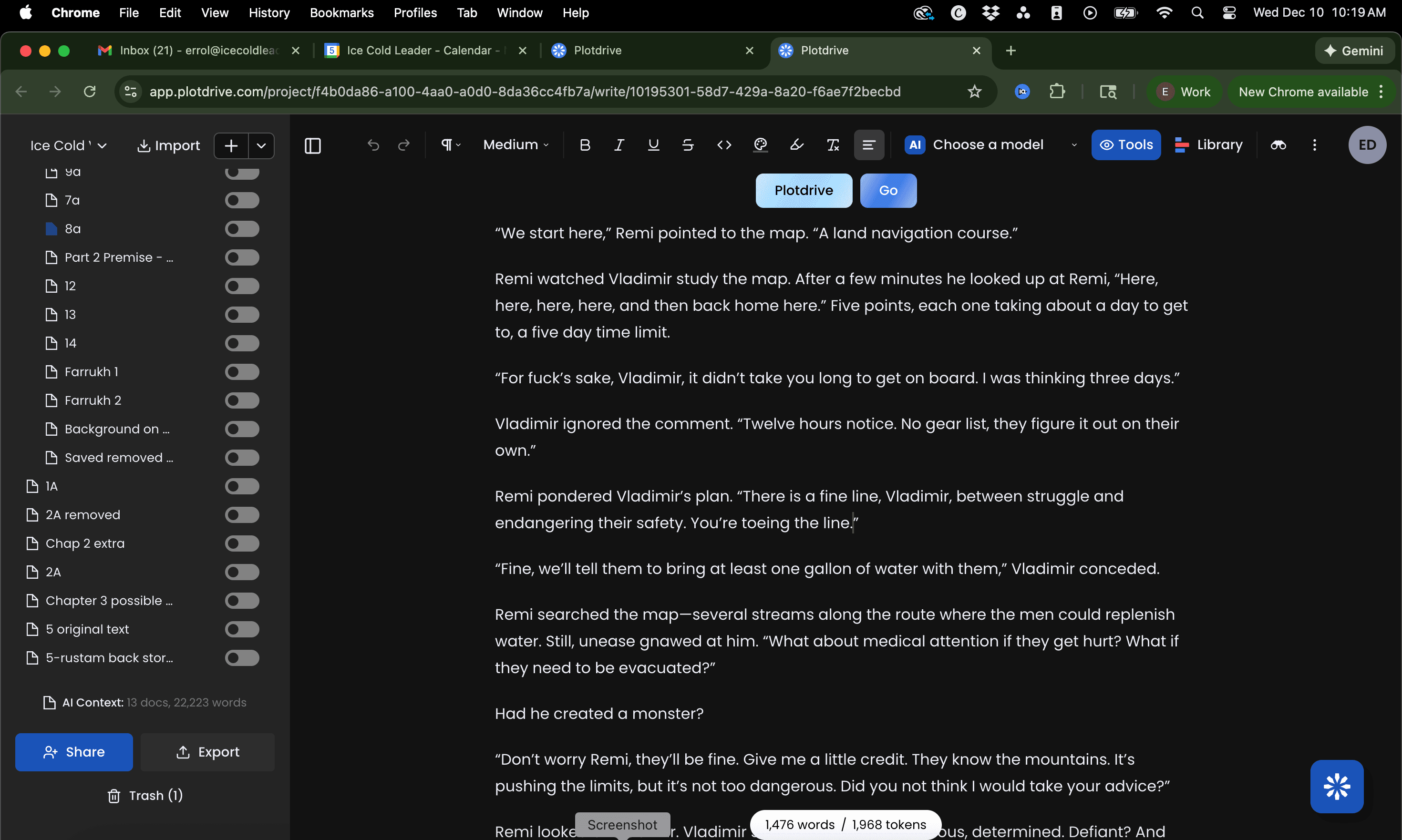Image resolution: width=1402 pixels, height=840 pixels.
Task: Click the undo arrow icon
Action: pyautogui.click(x=372, y=145)
